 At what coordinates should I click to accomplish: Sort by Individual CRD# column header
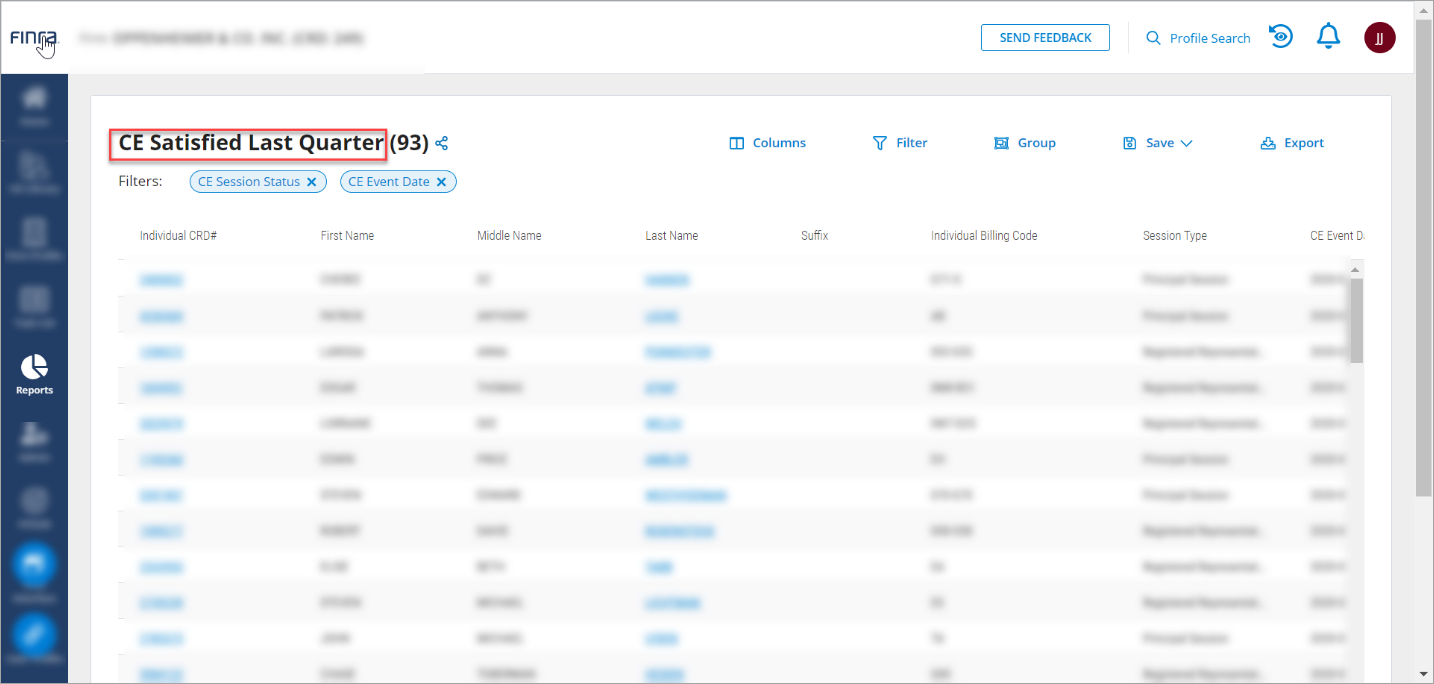click(x=178, y=236)
